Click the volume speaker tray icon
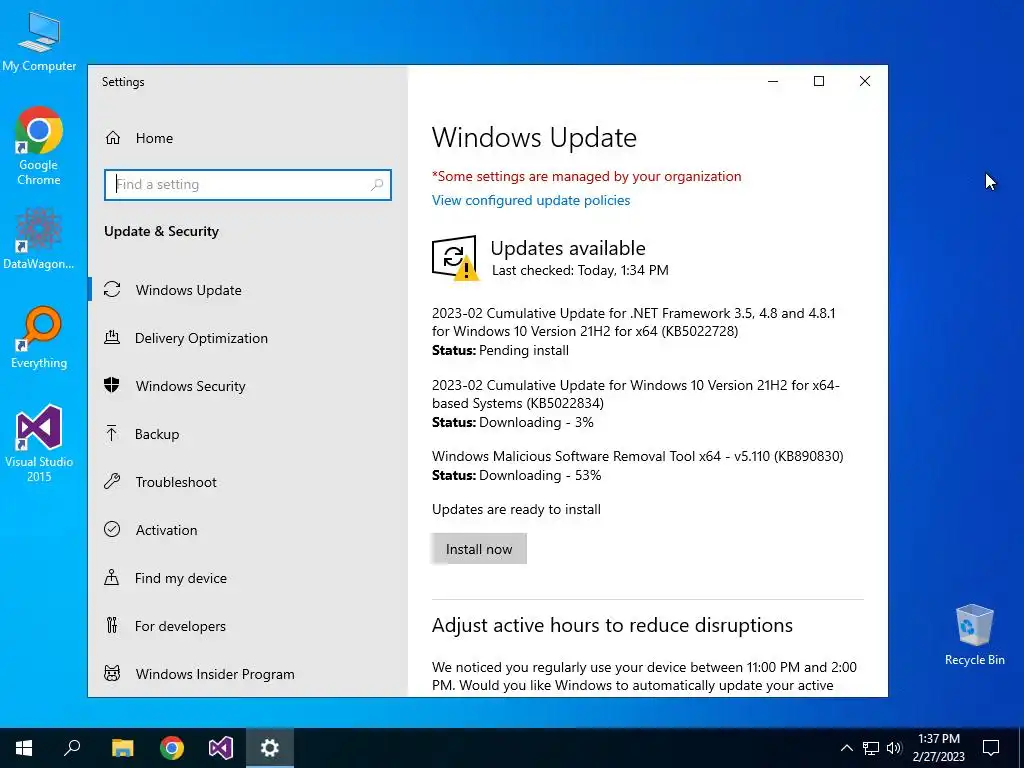Screen dimensions: 1024x768 pyautogui.click(x=894, y=748)
